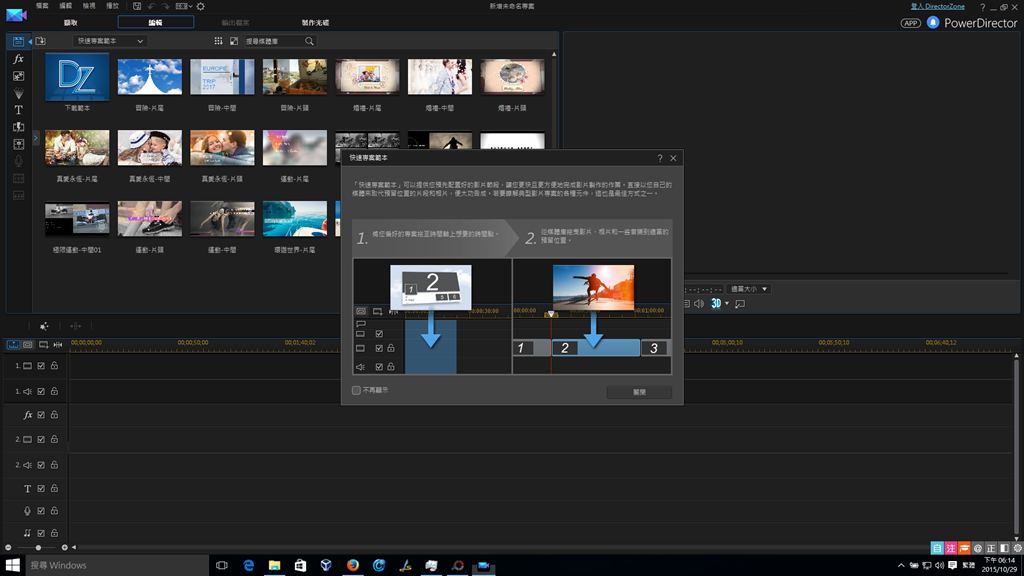Click the redo arrow in top toolbar
The image size is (1024, 576).
pyautogui.click(x=166, y=6)
